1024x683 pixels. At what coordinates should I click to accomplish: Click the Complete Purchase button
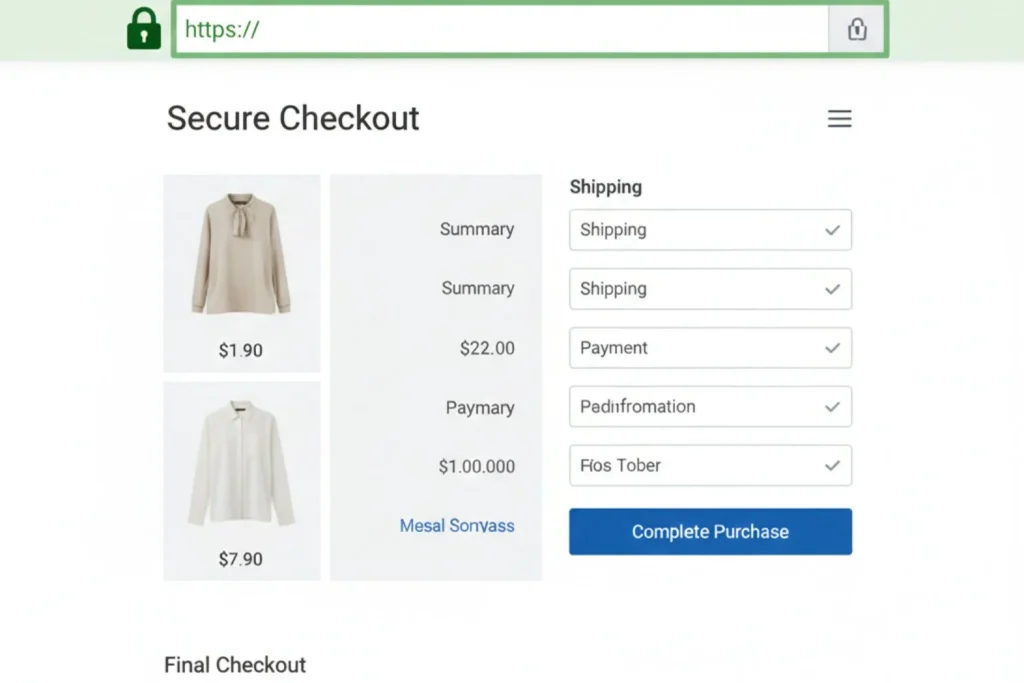coord(710,532)
